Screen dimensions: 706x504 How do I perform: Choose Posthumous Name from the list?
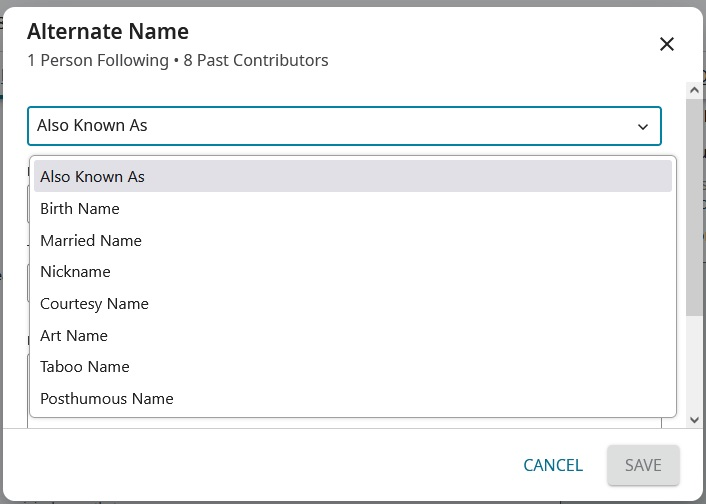(107, 399)
